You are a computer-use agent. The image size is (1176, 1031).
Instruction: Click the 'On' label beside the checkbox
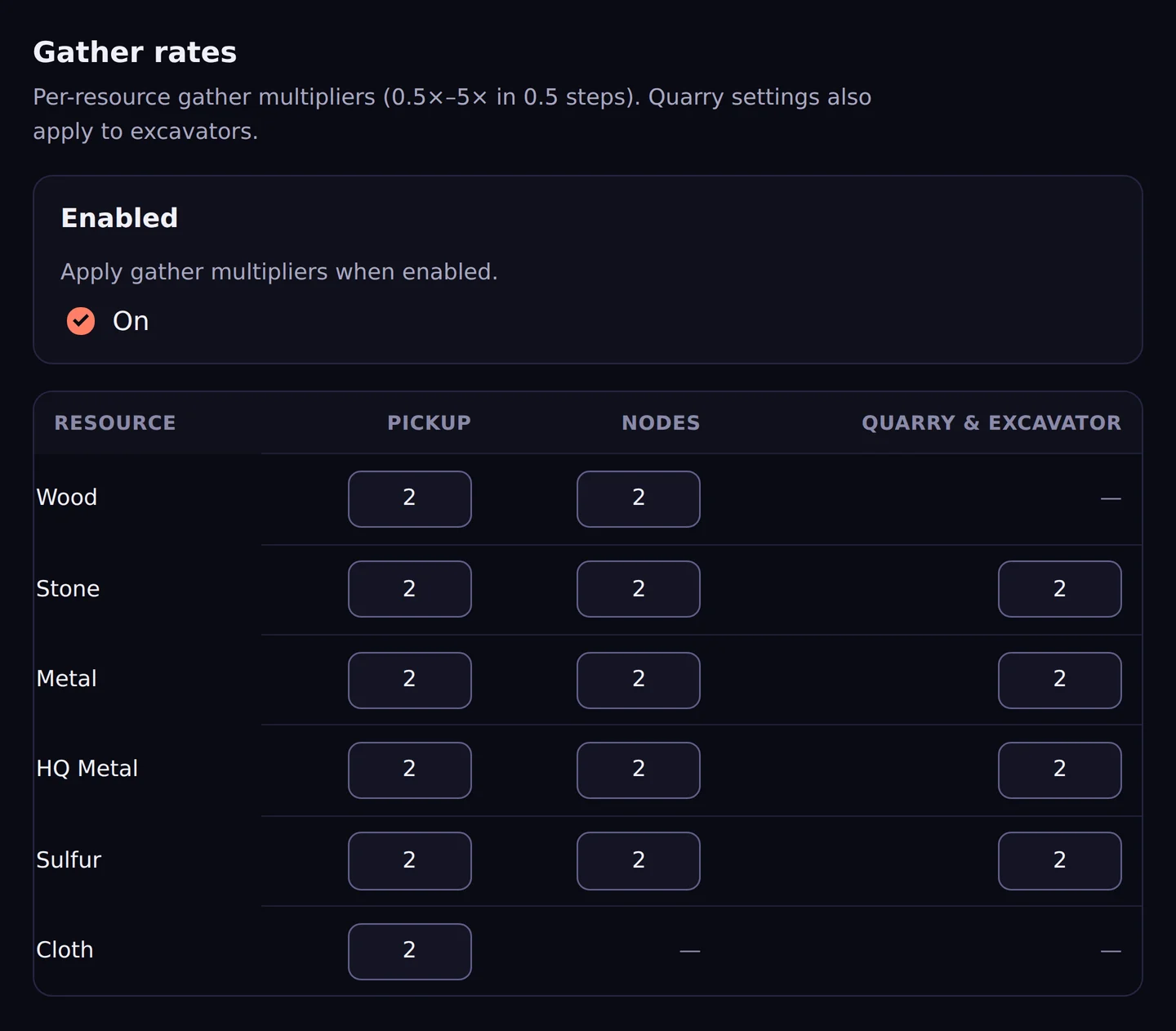pyautogui.click(x=131, y=321)
